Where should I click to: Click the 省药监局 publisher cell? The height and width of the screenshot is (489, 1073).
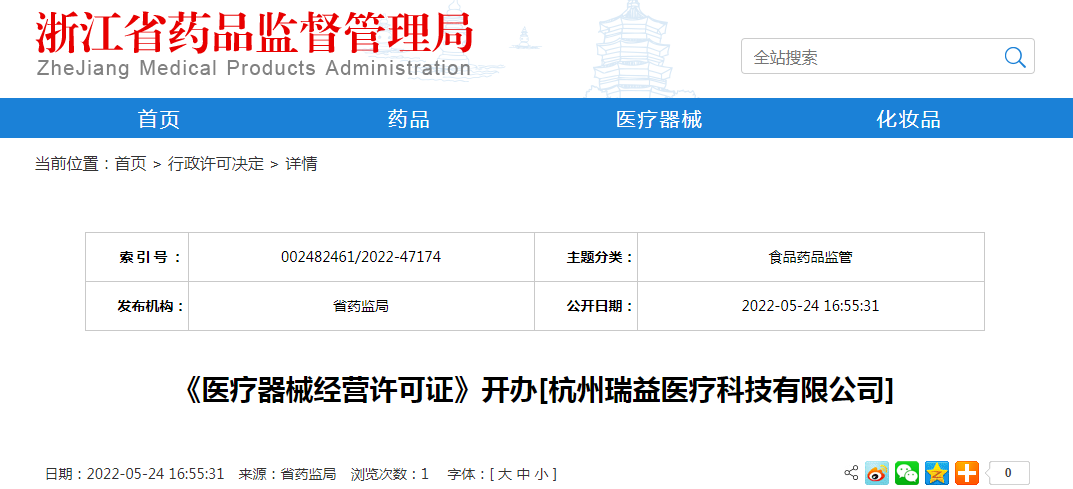pos(361,306)
